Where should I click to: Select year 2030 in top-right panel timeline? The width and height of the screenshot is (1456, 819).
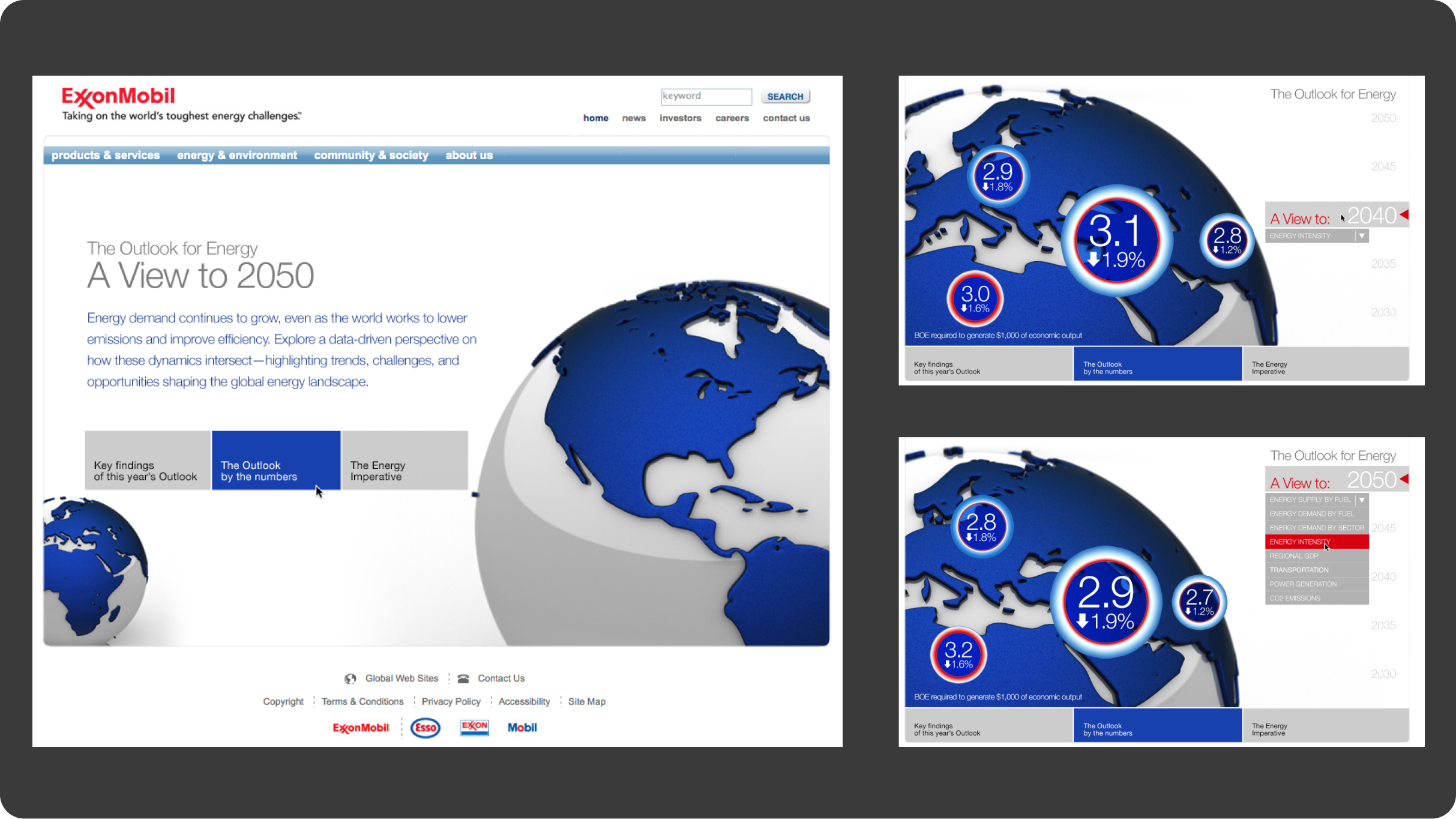pyautogui.click(x=1383, y=313)
